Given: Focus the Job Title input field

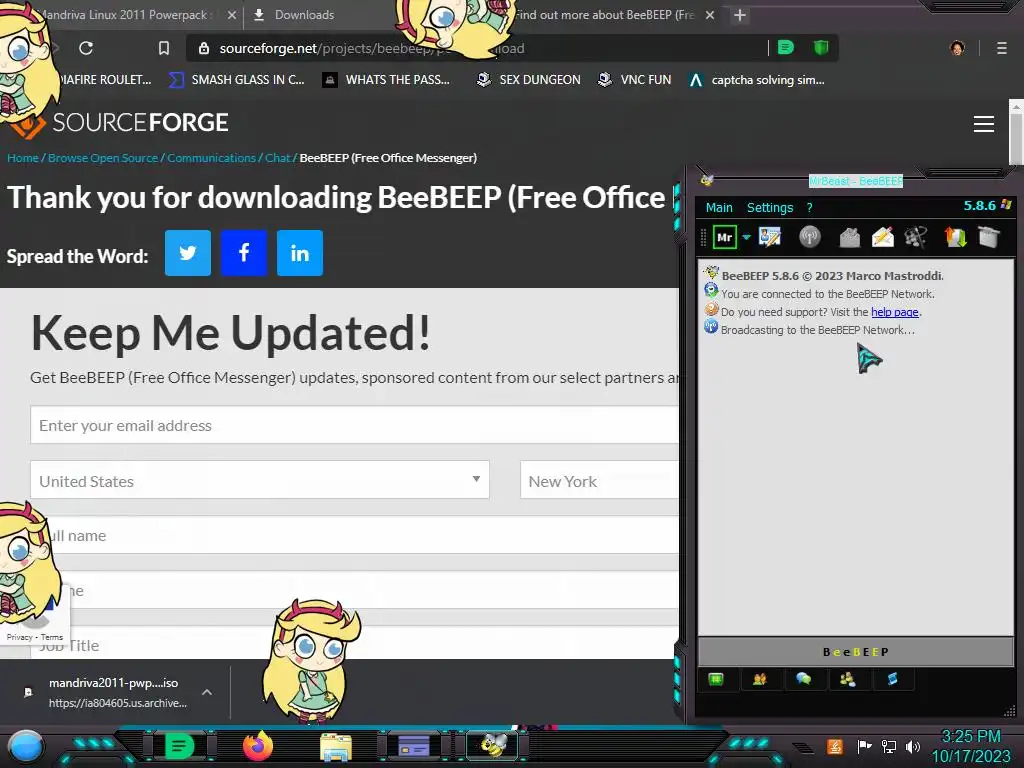Looking at the screenshot, I should click(355, 643).
